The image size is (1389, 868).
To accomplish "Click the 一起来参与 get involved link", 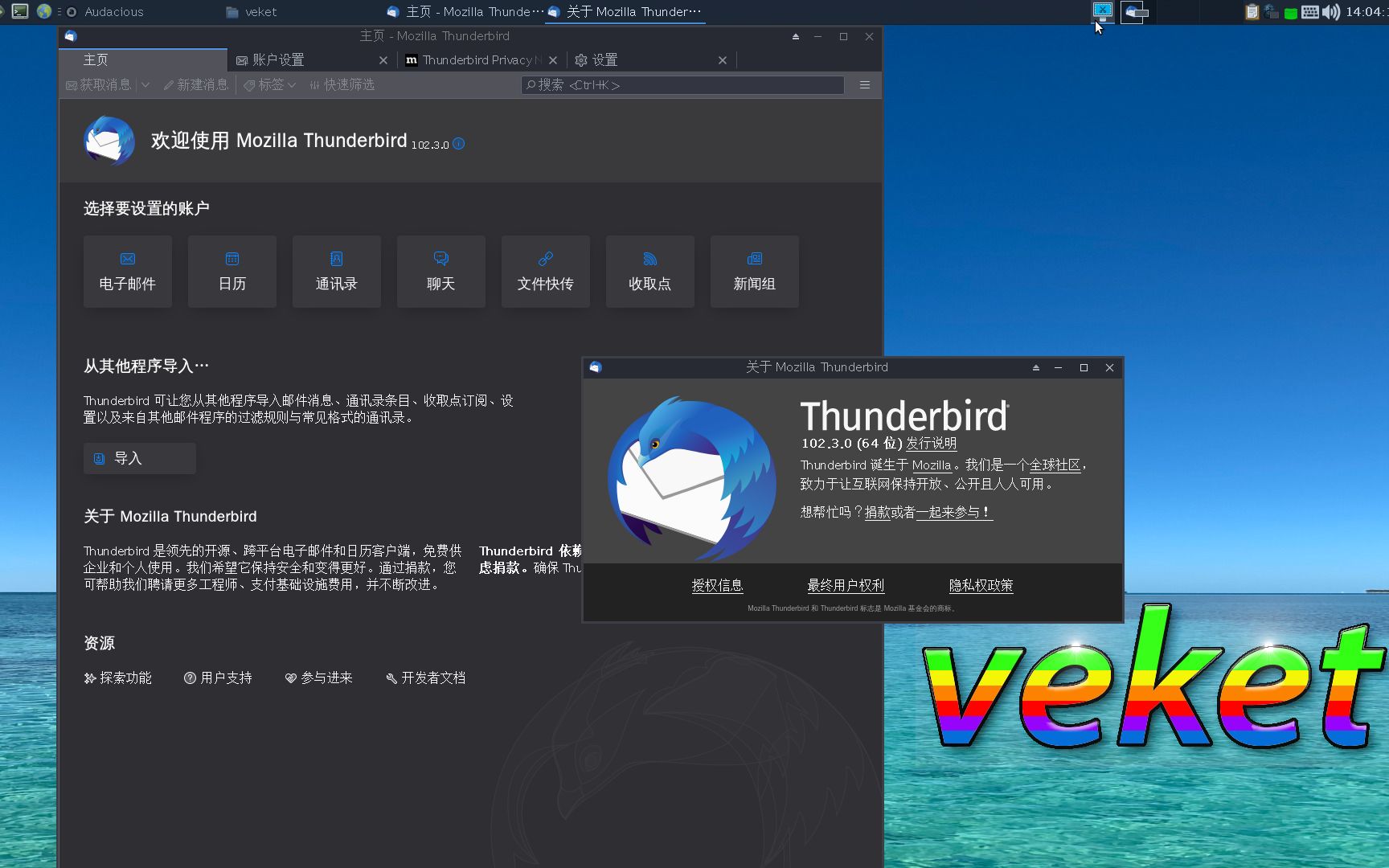I will pos(954,513).
